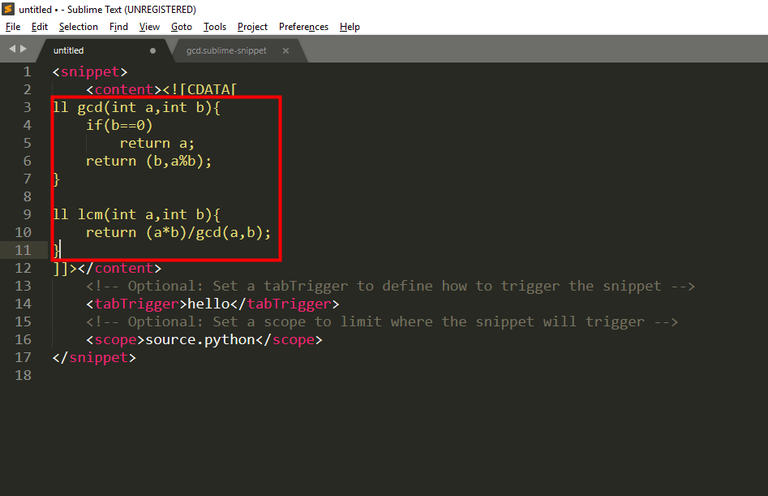The width and height of the screenshot is (768, 496).
Task: Click line number 1 in the gutter
Action: click(x=27, y=72)
